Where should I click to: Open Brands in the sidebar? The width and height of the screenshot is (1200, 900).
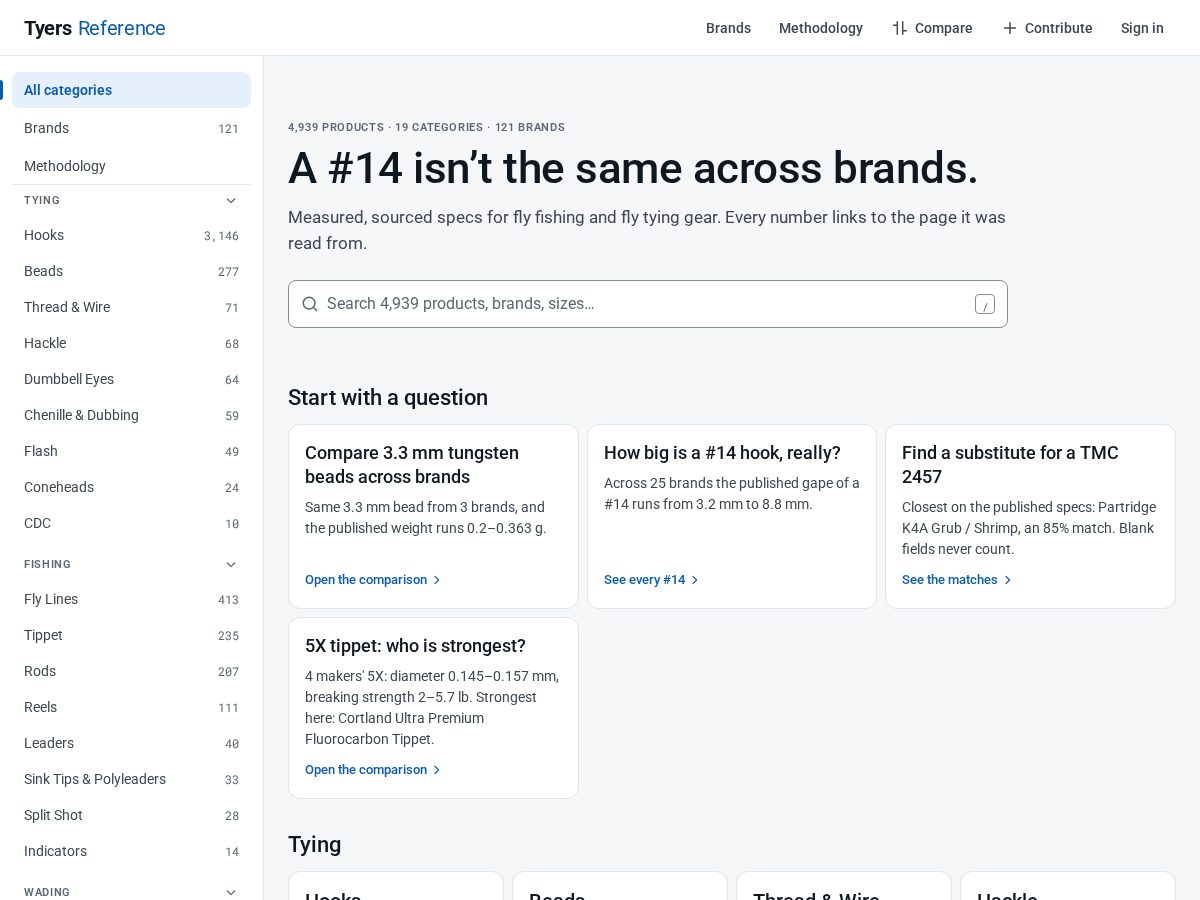tap(131, 128)
